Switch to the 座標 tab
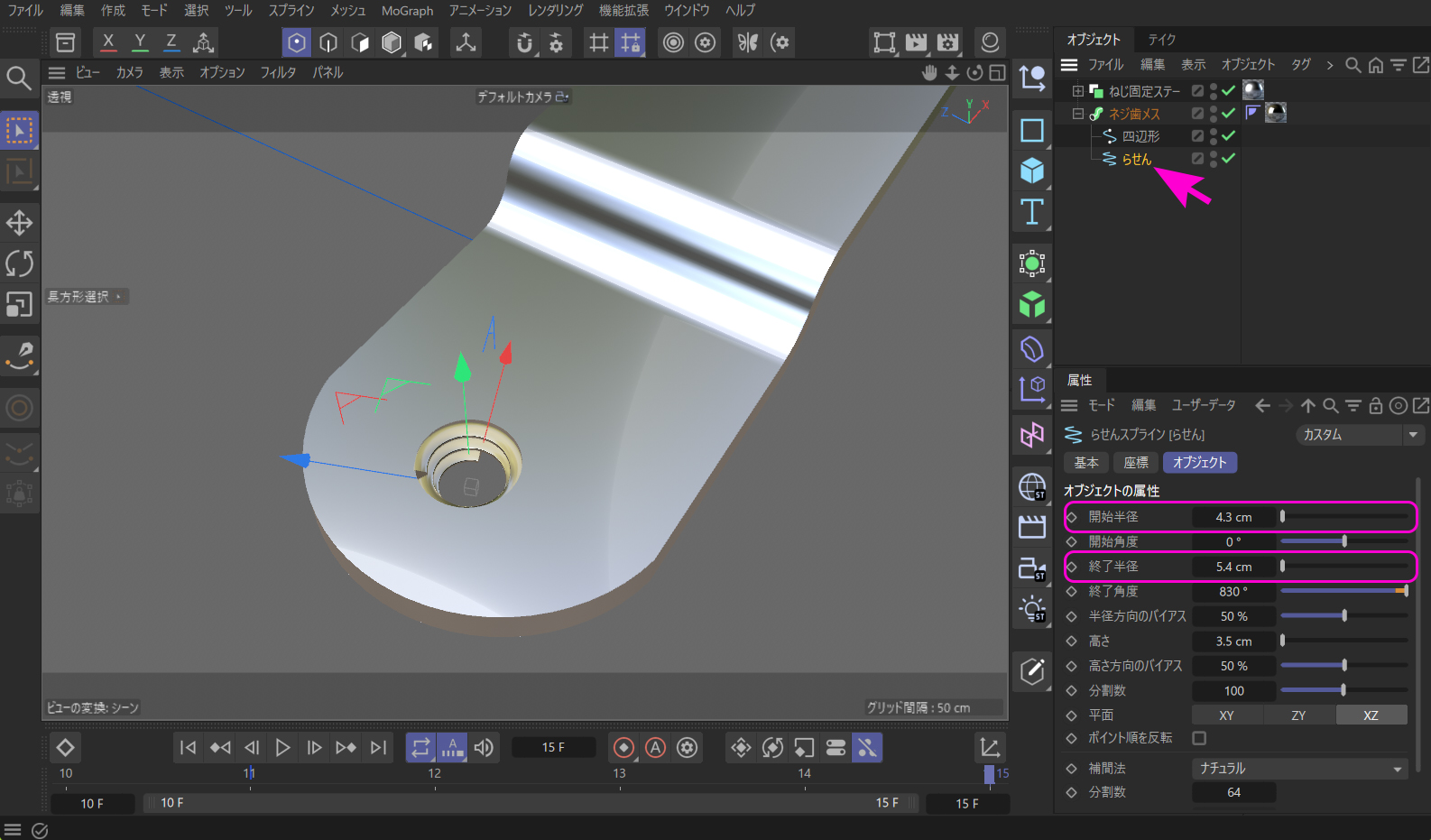This screenshot has width=1431, height=840. click(1136, 463)
